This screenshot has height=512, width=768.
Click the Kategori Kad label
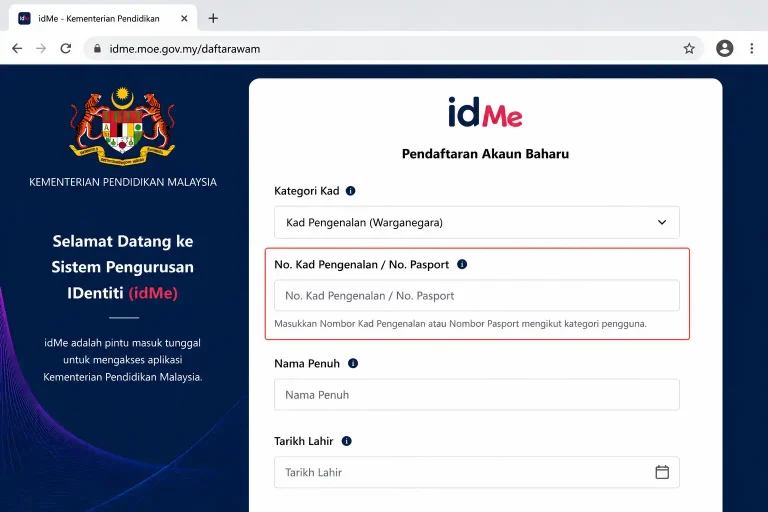pyautogui.click(x=307, y=191)
